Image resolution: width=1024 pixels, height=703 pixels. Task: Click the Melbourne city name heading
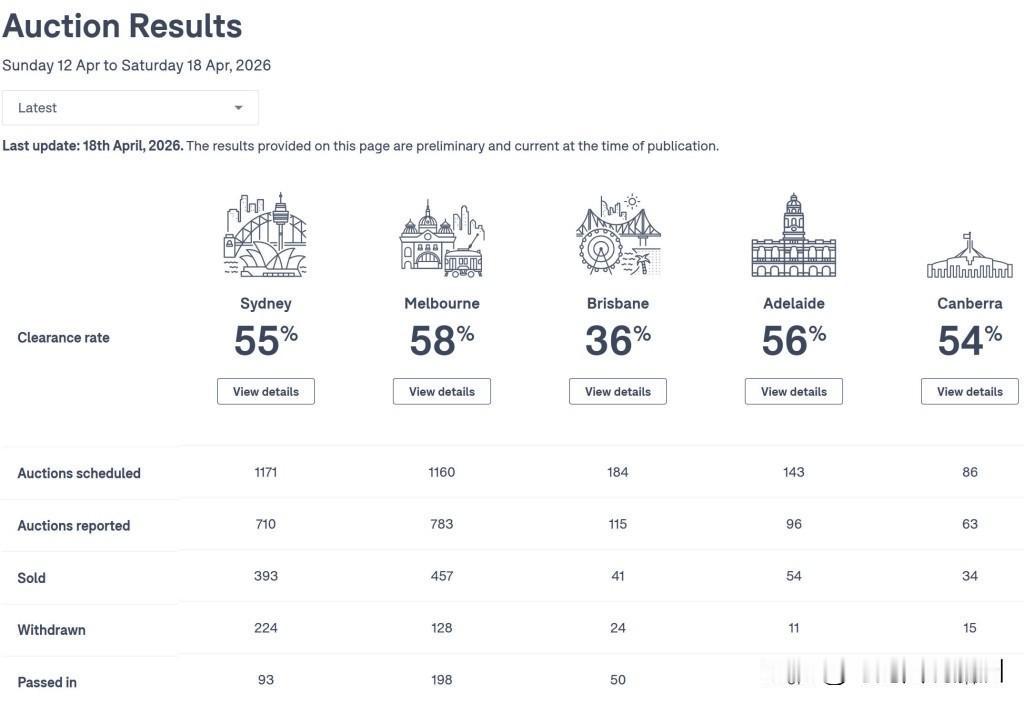[442, 303]
